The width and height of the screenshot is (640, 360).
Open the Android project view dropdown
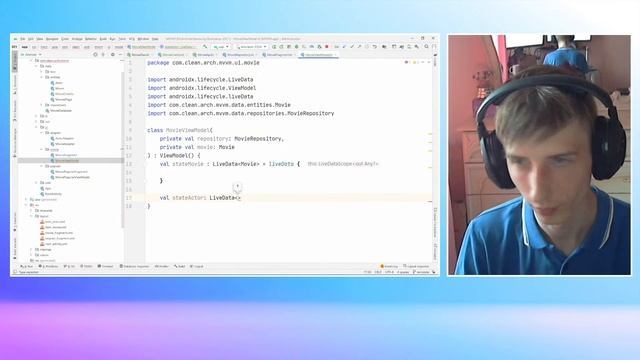pyautogui.click(x=31, y=55)
